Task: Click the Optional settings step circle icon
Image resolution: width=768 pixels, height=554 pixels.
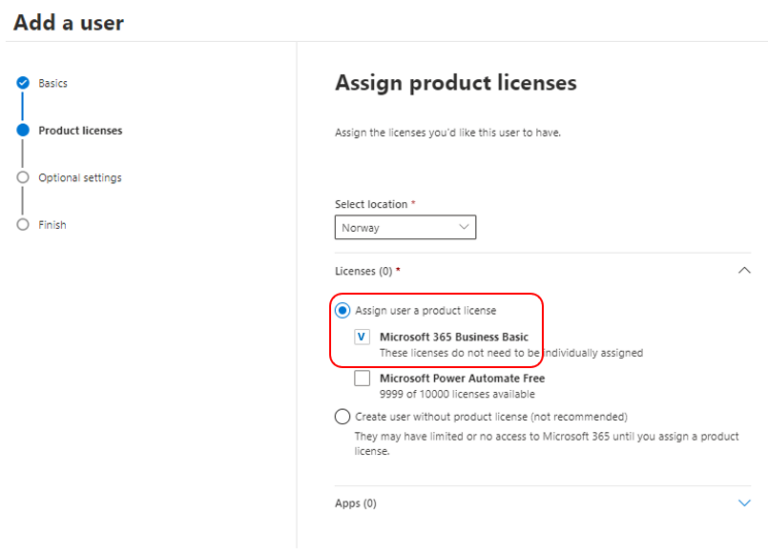Action: tap(23, 177)
